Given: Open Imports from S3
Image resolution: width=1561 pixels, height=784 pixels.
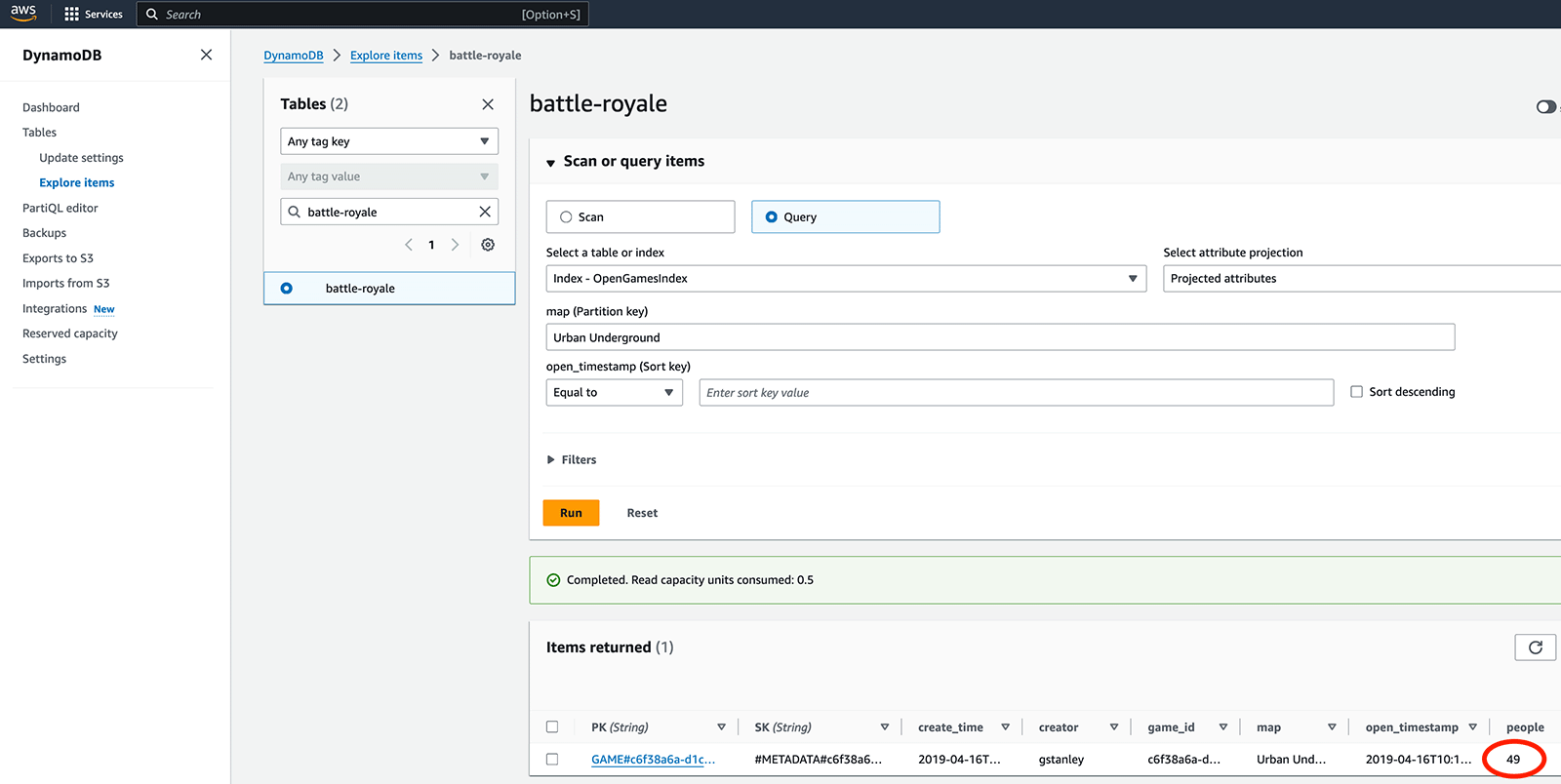Looking at the screenshot, I should tap(65, 284).
